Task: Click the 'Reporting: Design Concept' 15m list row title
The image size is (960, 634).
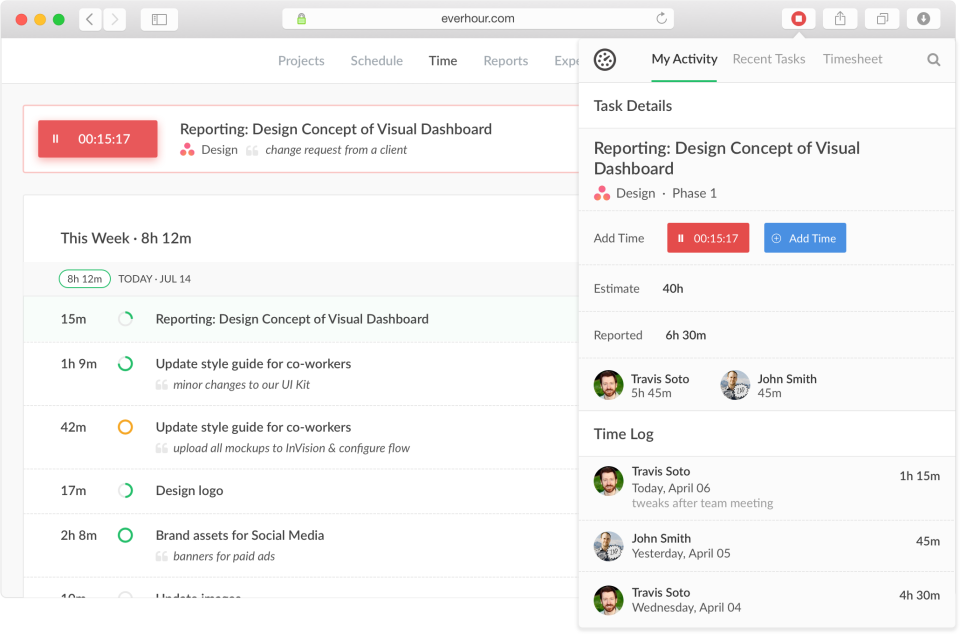Action: point(292,319)
